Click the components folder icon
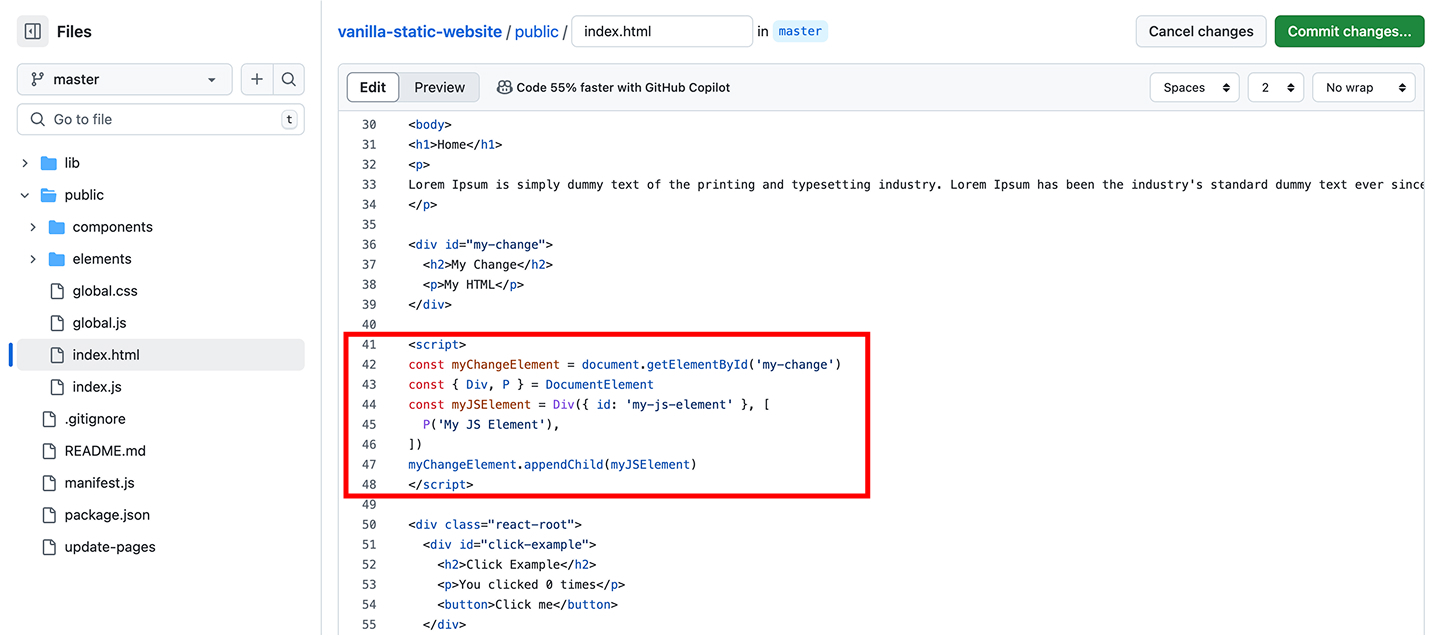This screenshot has width=1441, height=636. pos(56,227)
